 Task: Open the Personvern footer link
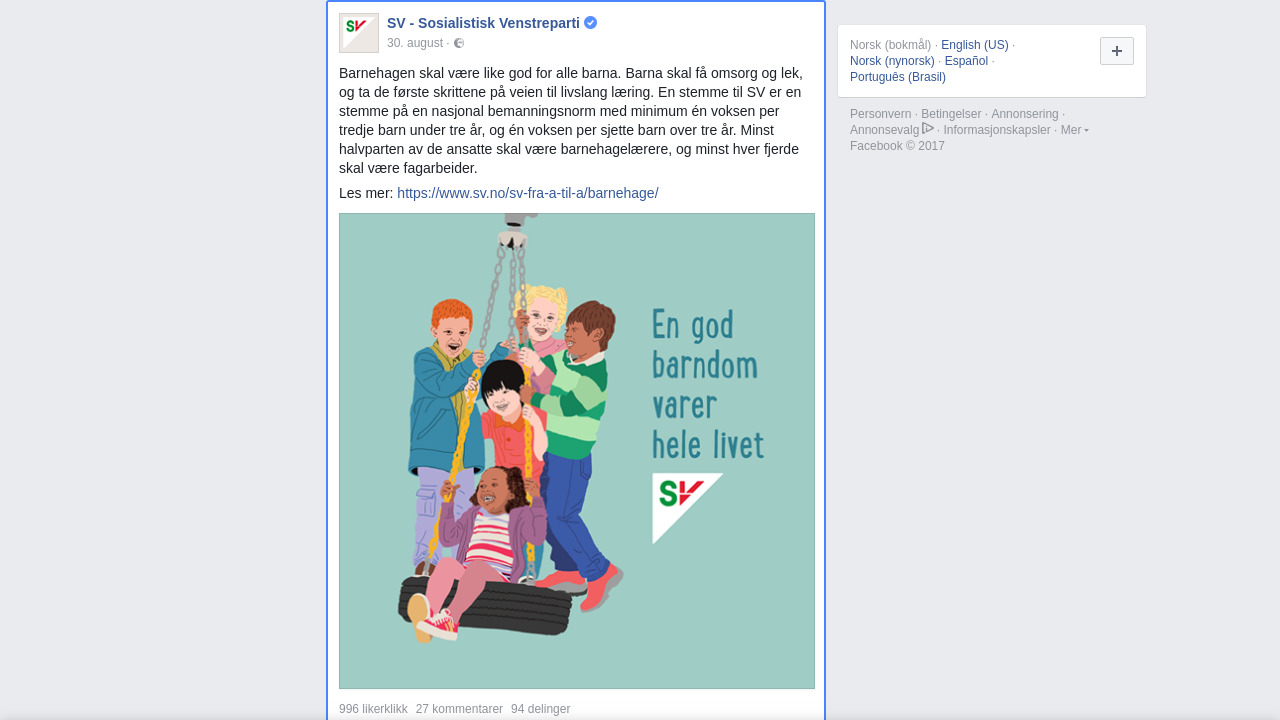coord(881,114)
